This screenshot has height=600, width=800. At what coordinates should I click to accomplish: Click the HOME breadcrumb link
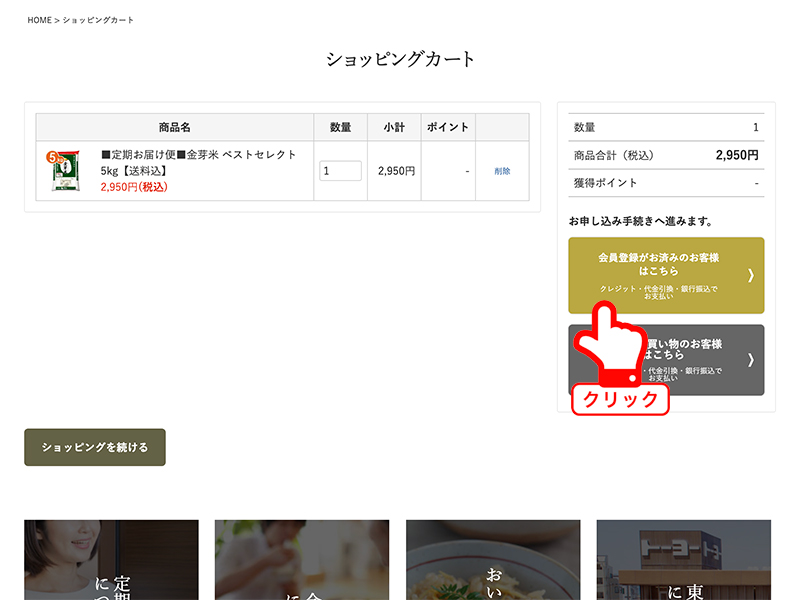39,20
